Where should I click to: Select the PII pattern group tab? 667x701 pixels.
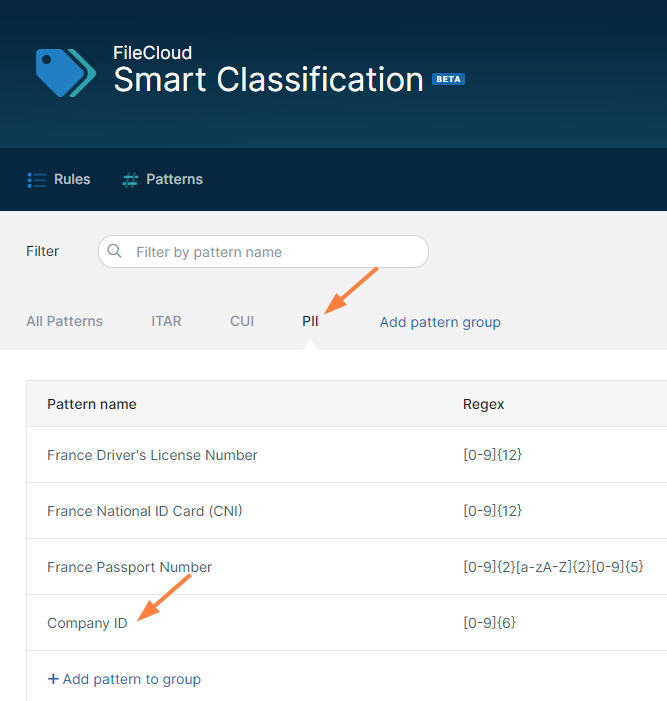[310, 321]
